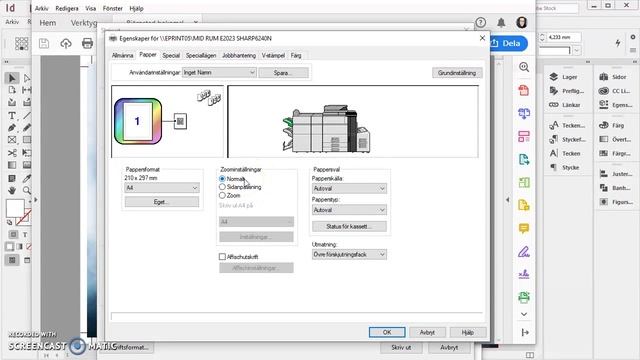Open the Lager layers panel
Image resolution: width=640 pixels, height=360 pixels.
(x=564, y=77)
